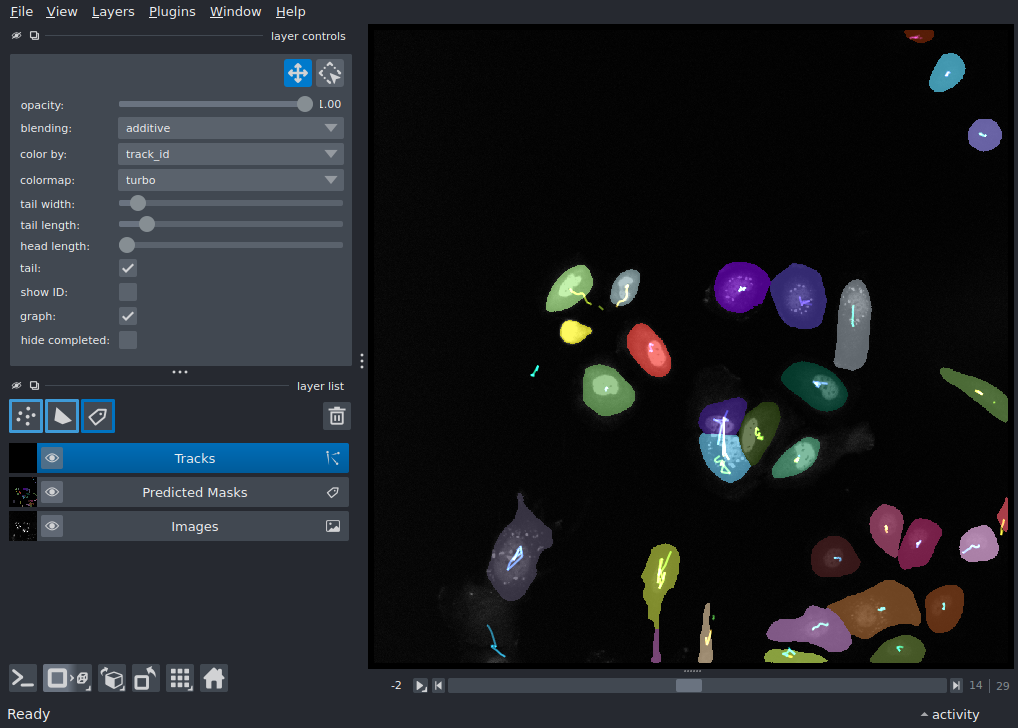
Task: Change the color by dropdown
Action: click(x=230, y=154)
